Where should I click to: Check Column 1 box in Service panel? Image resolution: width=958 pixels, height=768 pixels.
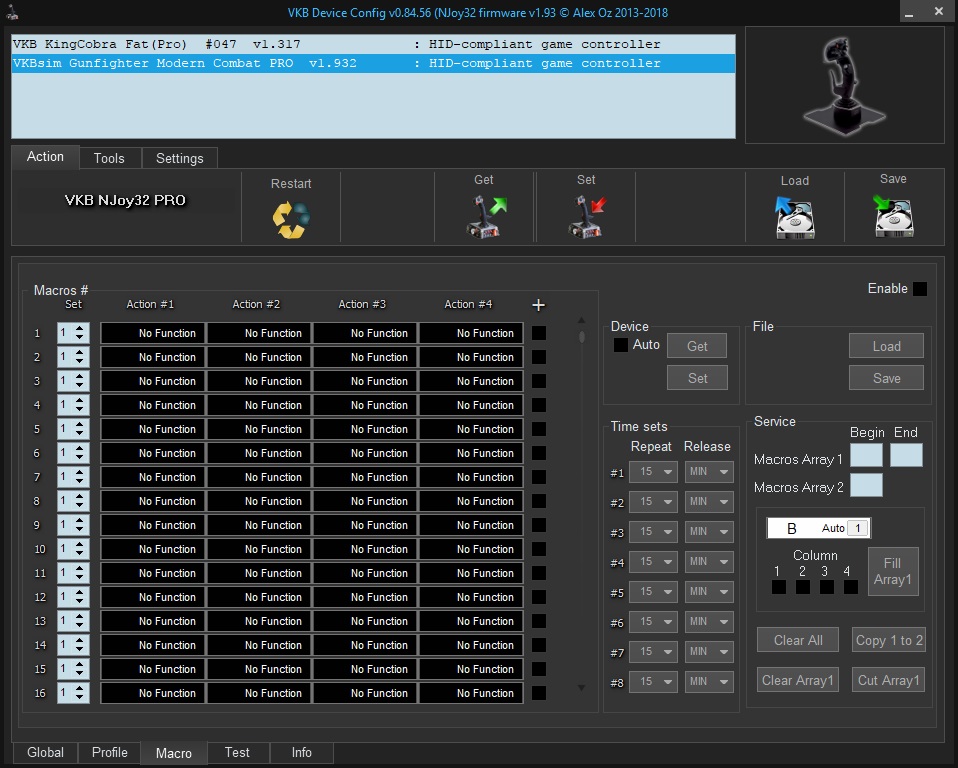(778, 587)
